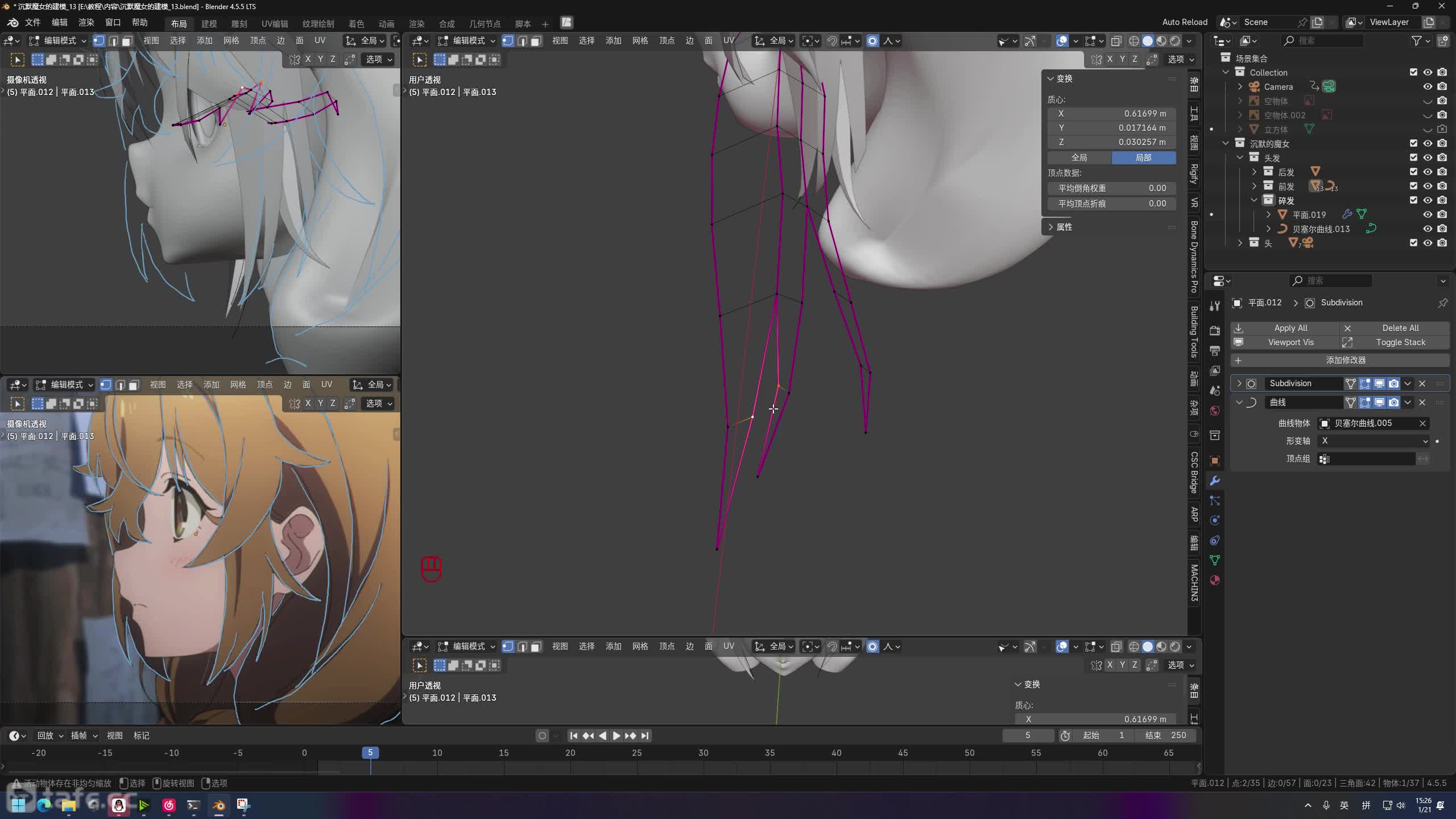The width and height of the screenshot is (1456, 819).
Task: Open the 网格 menu in main viewport
Action: click(640, 41)
